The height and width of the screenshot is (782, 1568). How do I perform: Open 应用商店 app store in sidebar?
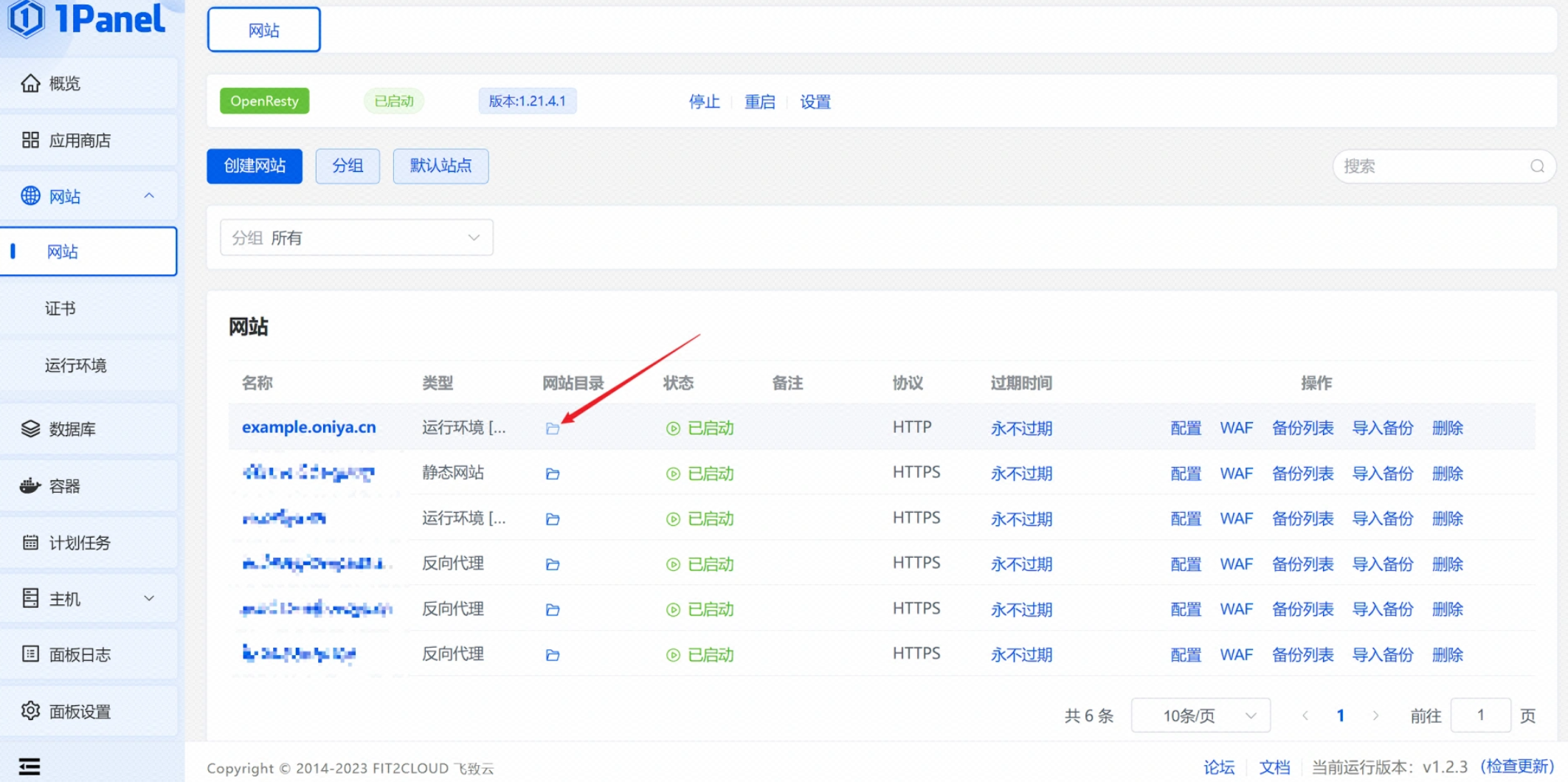pos(79,140)
